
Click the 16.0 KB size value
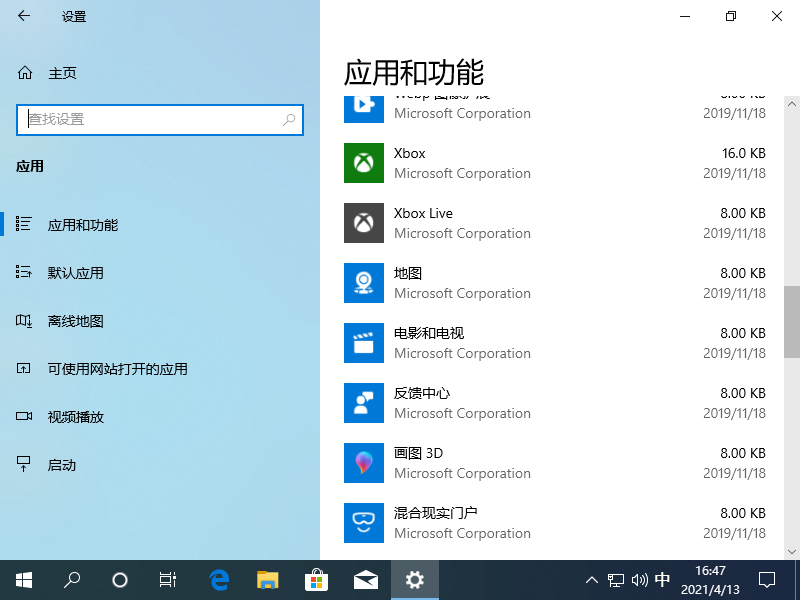(743, 153)
